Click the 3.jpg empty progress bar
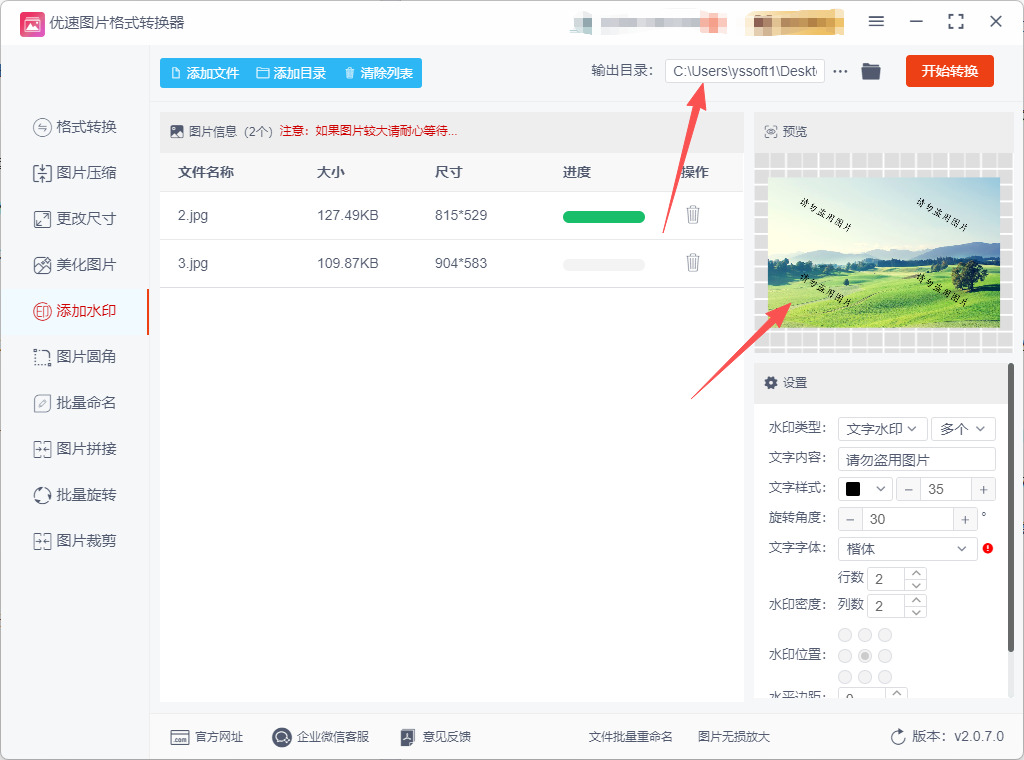1024x760 pixels. click(x=603, y=265)
